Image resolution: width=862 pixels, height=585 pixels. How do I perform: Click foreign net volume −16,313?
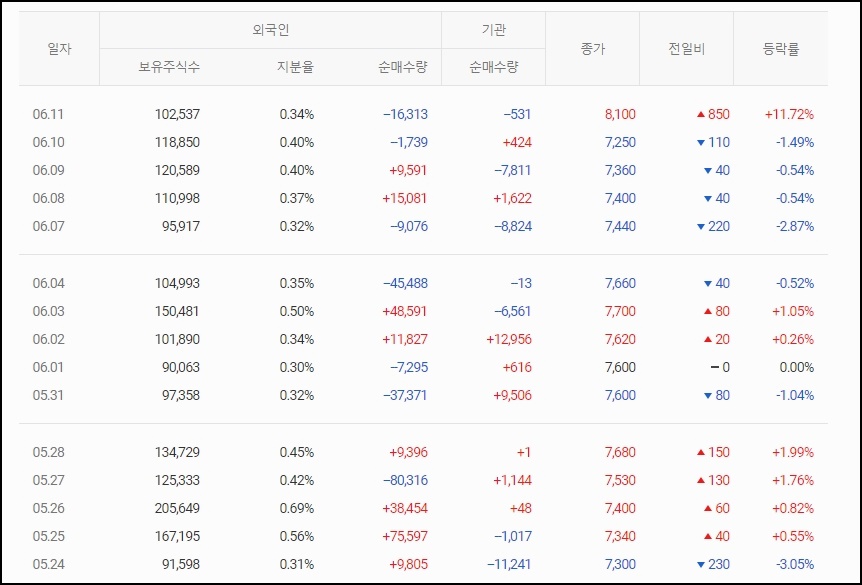coord(405,114)
